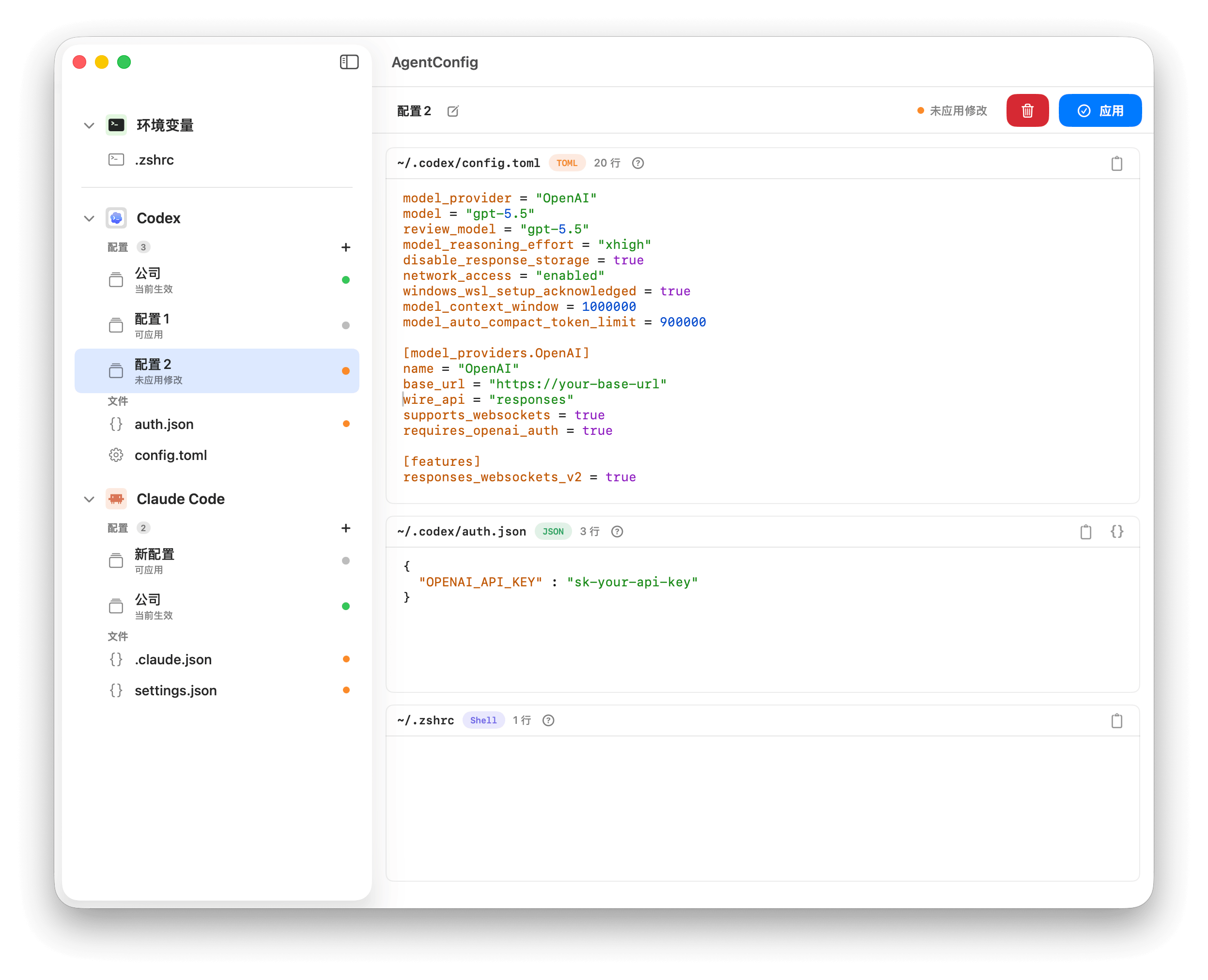Open the .zshrc sidebar entry
This screenshot has width=1208, height=980.
tap(217, 160)
